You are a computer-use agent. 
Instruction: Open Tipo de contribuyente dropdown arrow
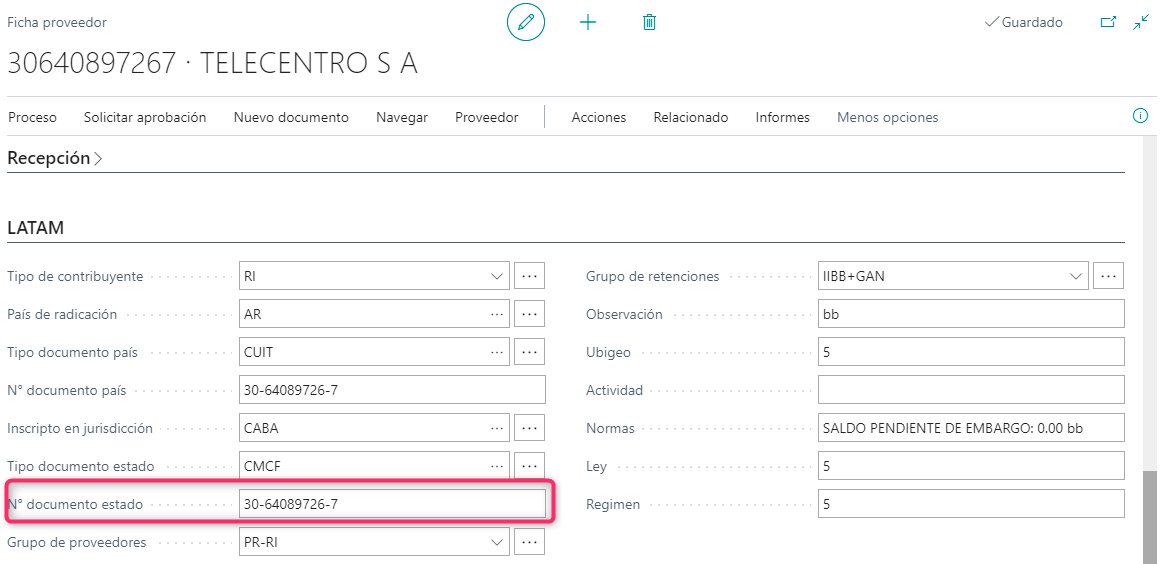[497, 276]
